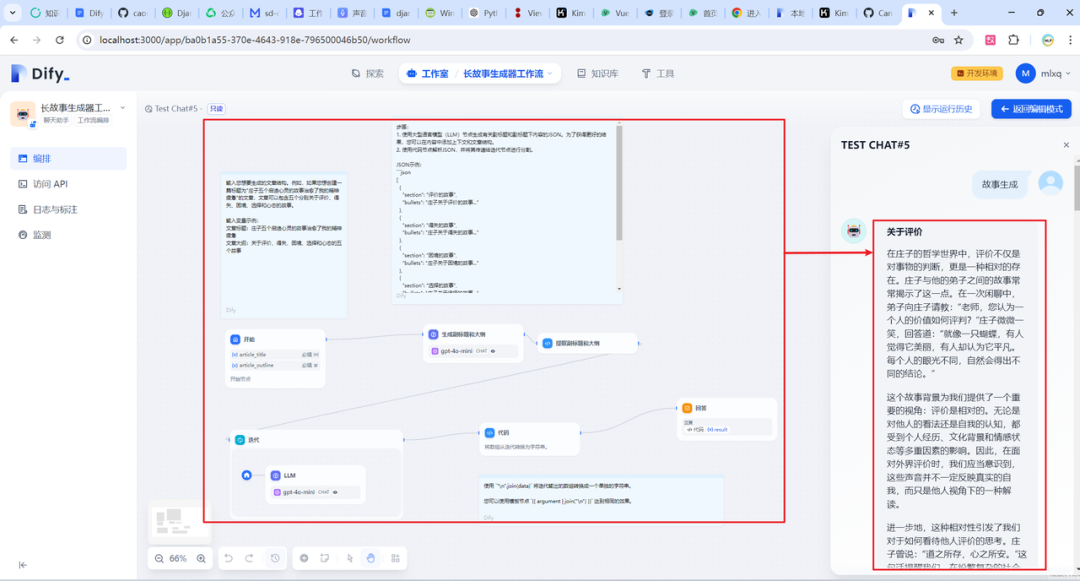Add a new node with plus icon
This screenshot has height=581, width=1080.
(x=304, y=558)
